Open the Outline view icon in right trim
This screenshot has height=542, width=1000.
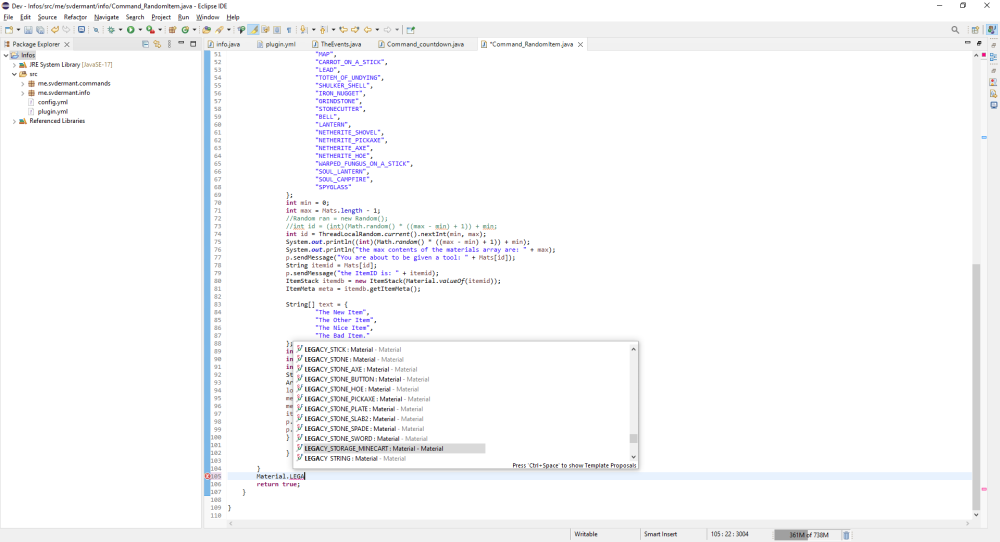click(994, 57)
